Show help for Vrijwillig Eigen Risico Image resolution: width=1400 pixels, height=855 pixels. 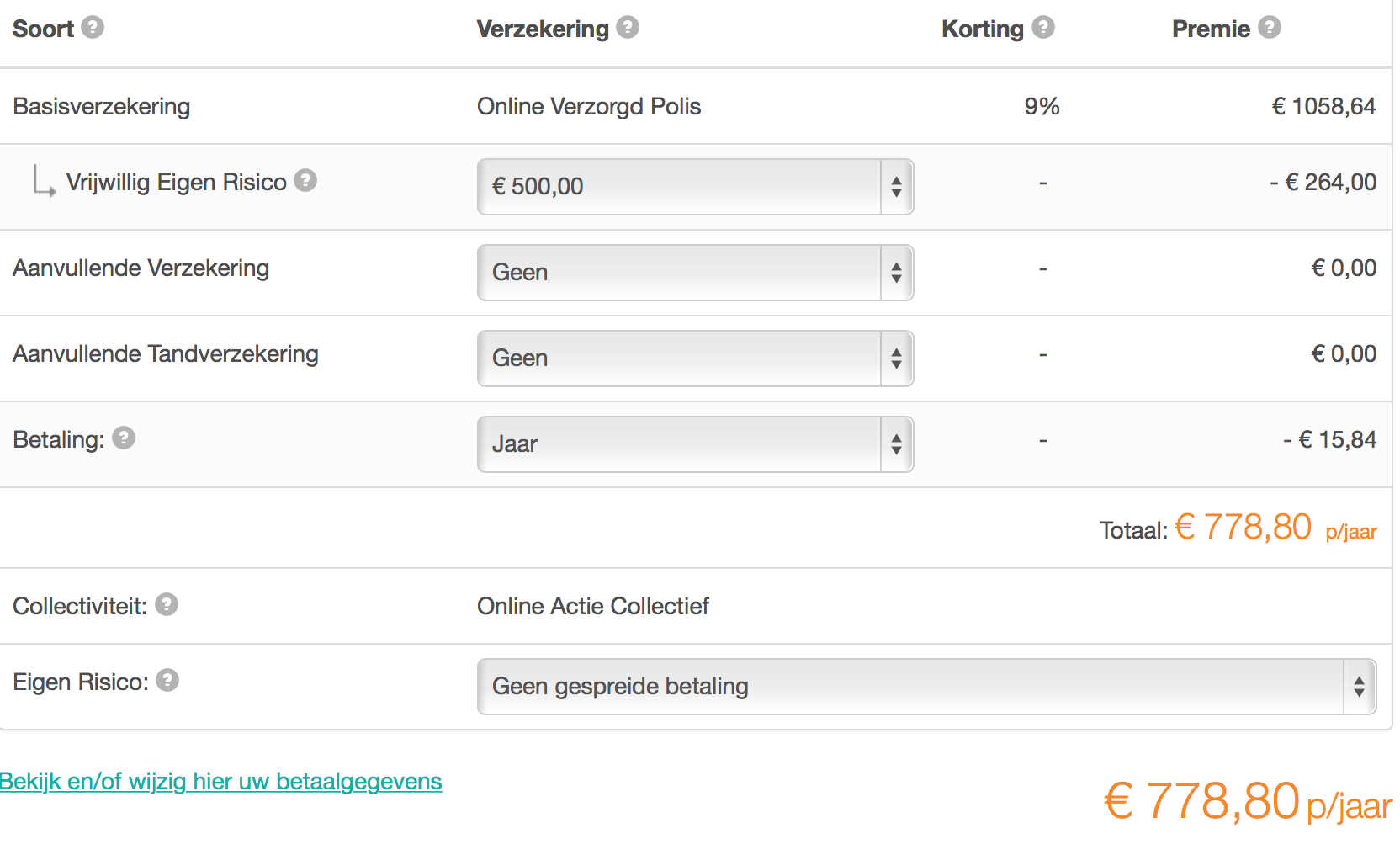(305, 180)
